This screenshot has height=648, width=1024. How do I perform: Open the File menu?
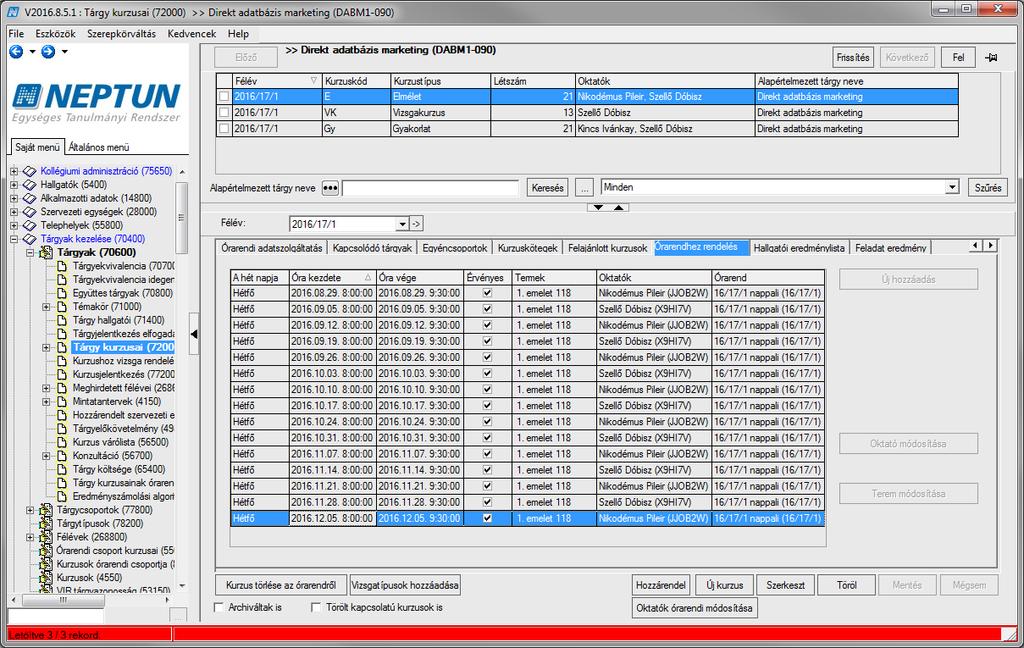[x=16, y=34]
